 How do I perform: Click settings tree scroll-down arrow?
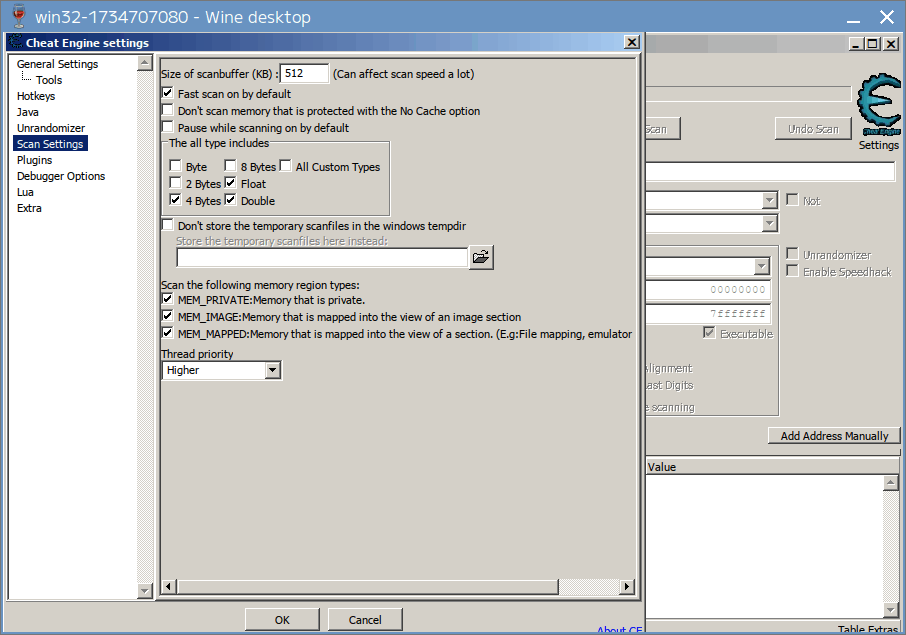(145, 591)
